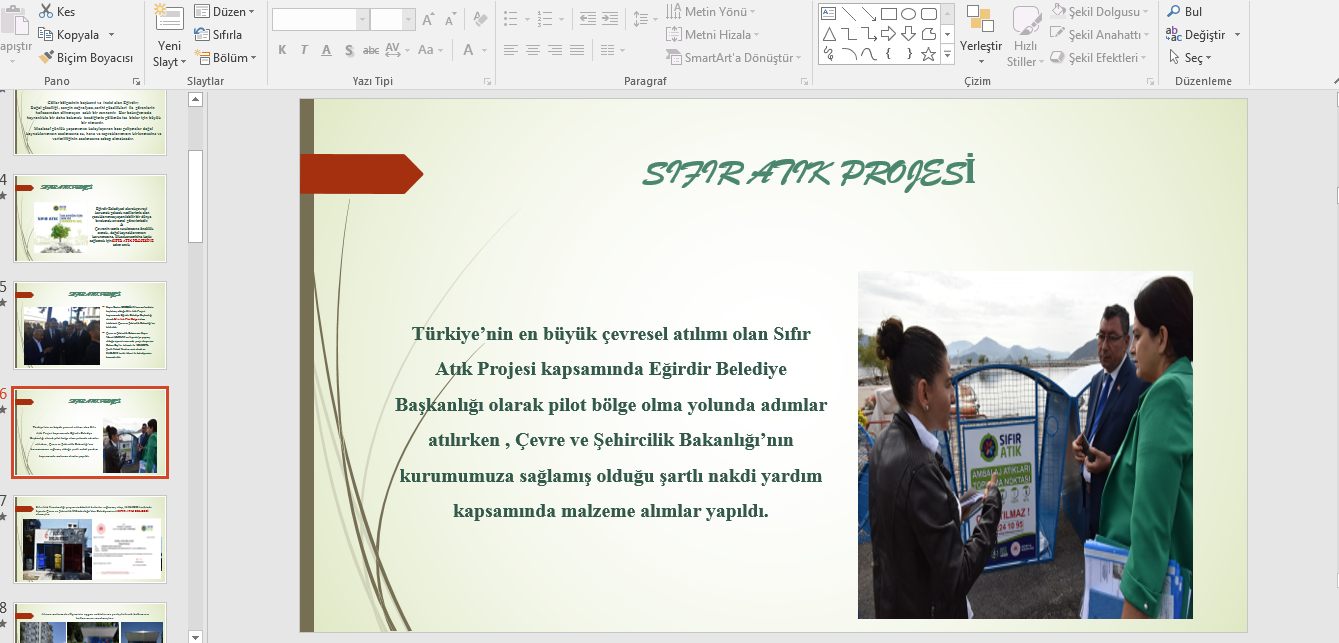
Task: Open the Yazı Tipi font dialog launcher
Action: click(x=488, y=81)
